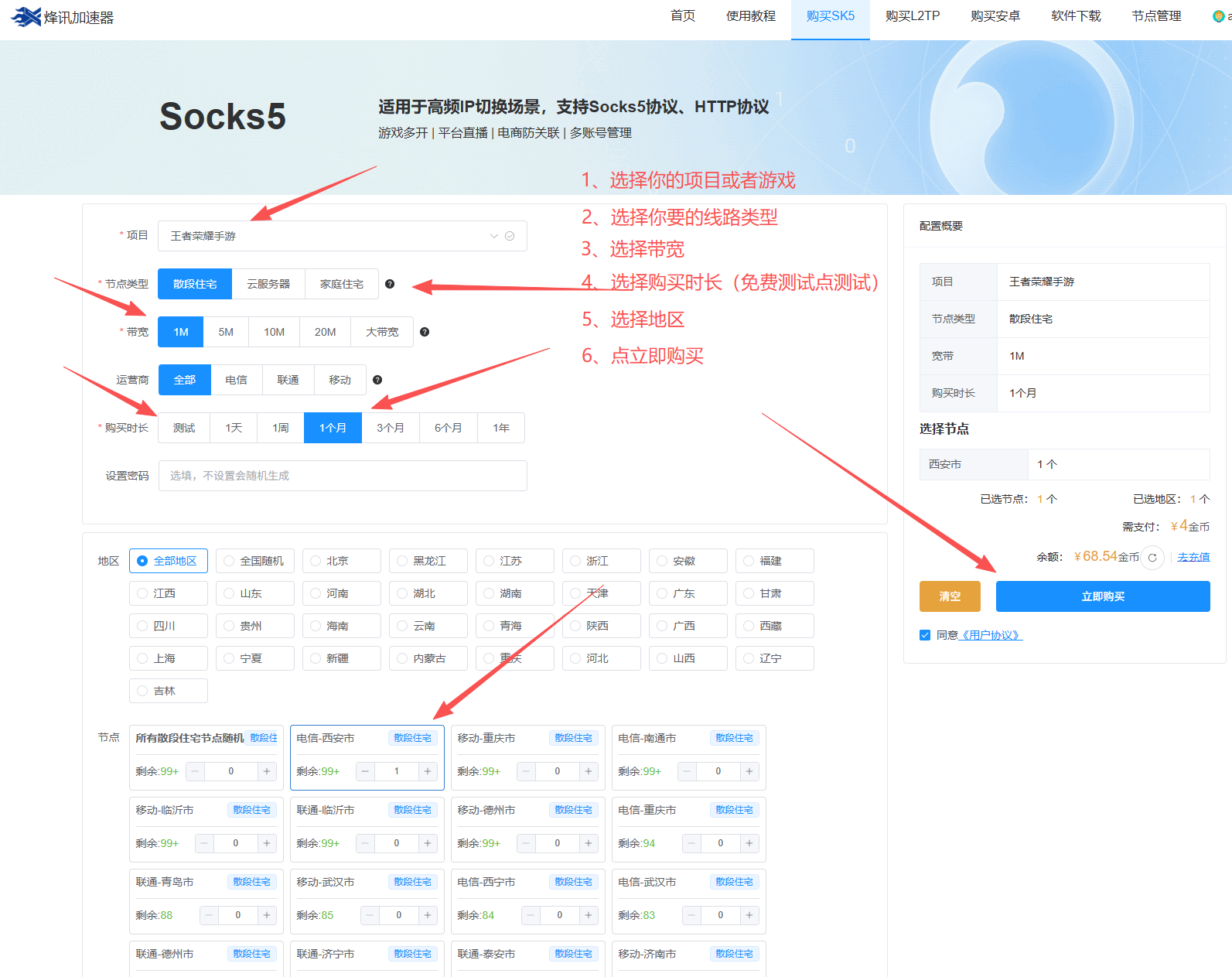
Task: Open the 使用教程 nav item
Action: (x=751, y=16)
